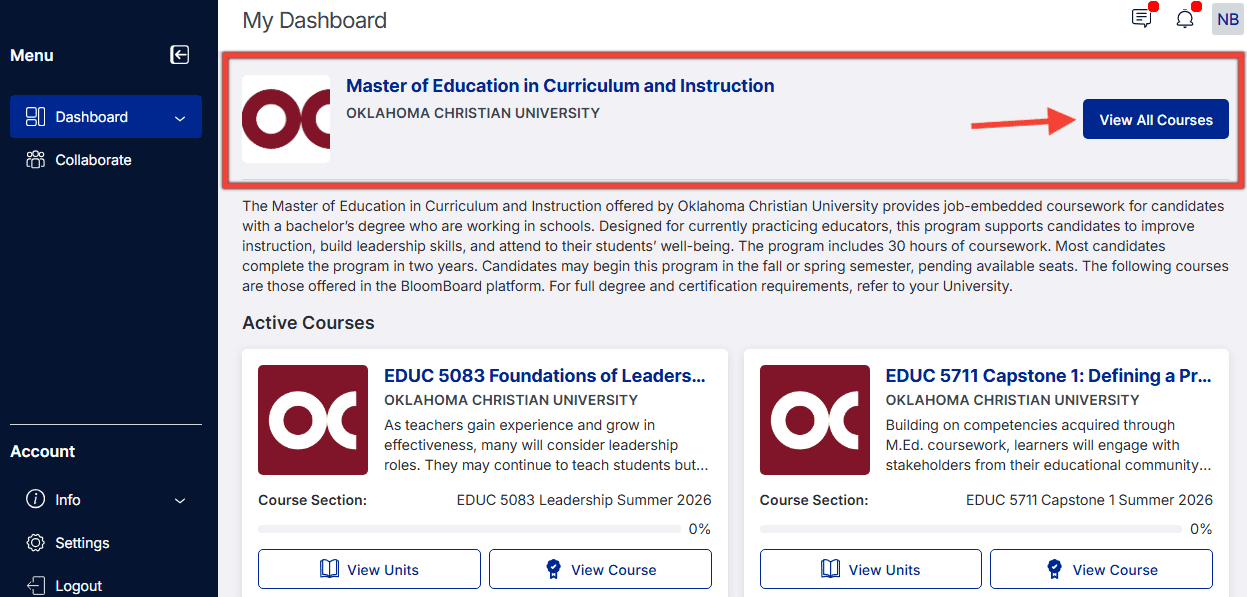Image resolution: width=1247 pixels, height=597 pixels.
Task: View Units for EDUC 5083 course
Action: (x=369, y=570)
